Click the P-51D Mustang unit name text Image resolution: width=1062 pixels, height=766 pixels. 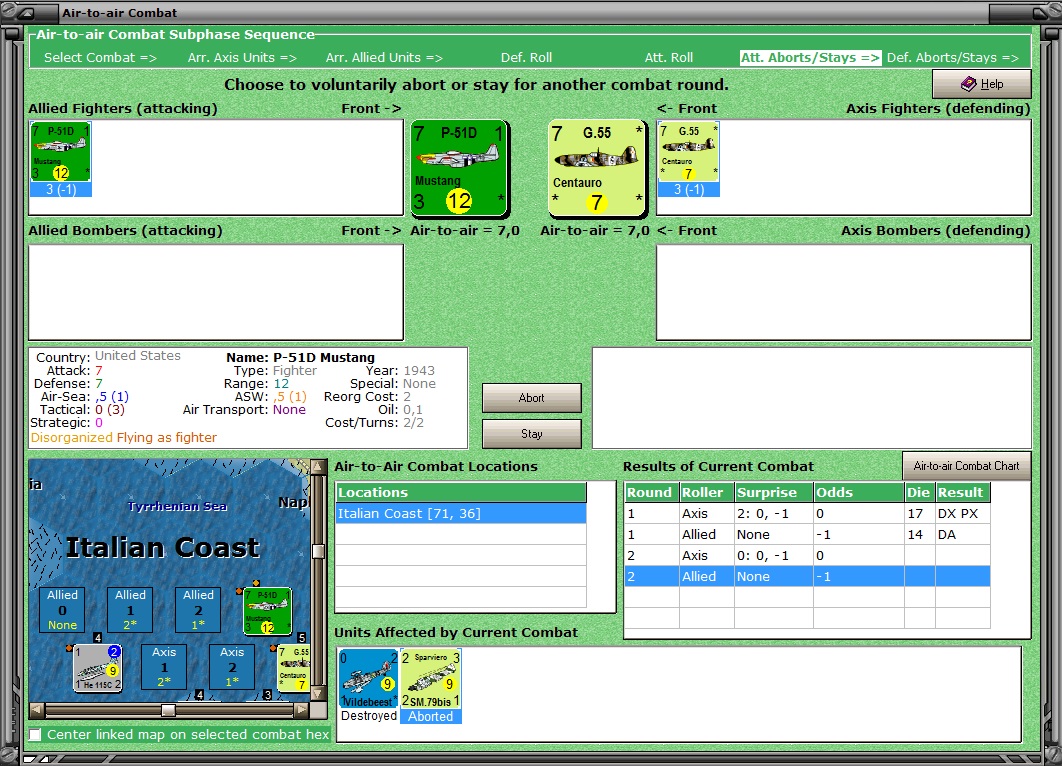[324, 358]
